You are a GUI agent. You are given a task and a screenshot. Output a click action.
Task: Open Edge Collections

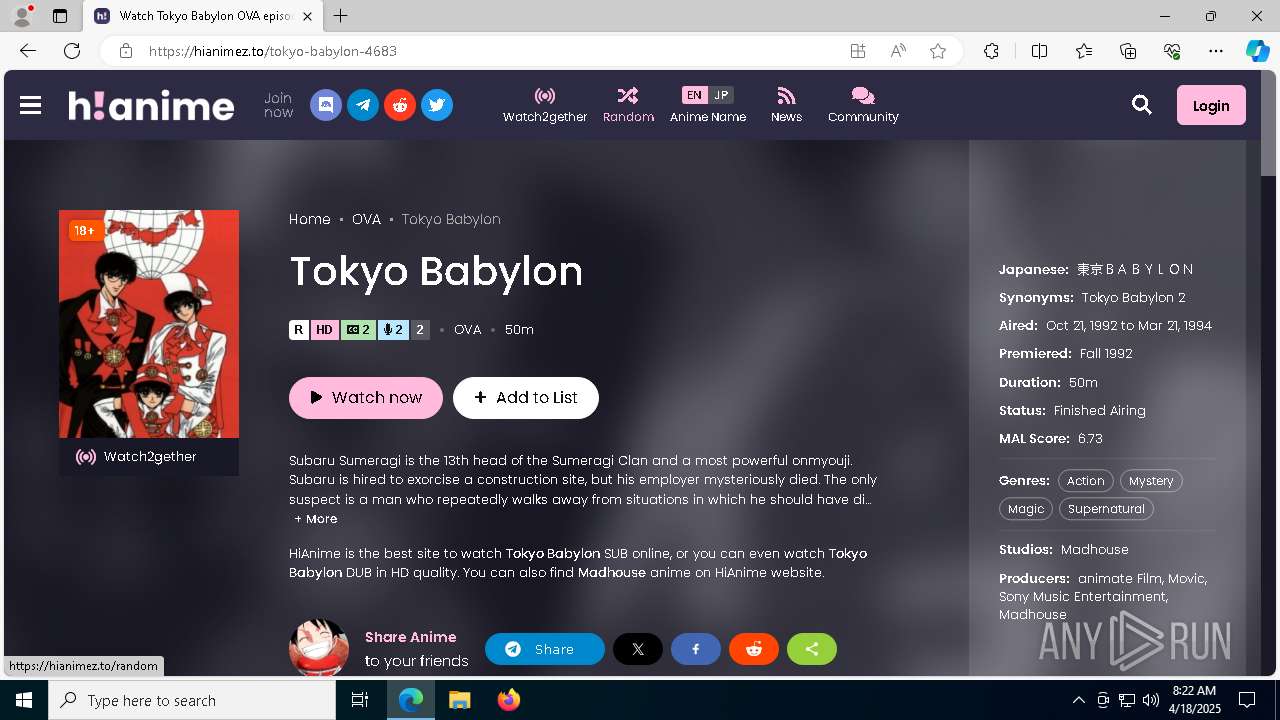tap(1128, 51)
